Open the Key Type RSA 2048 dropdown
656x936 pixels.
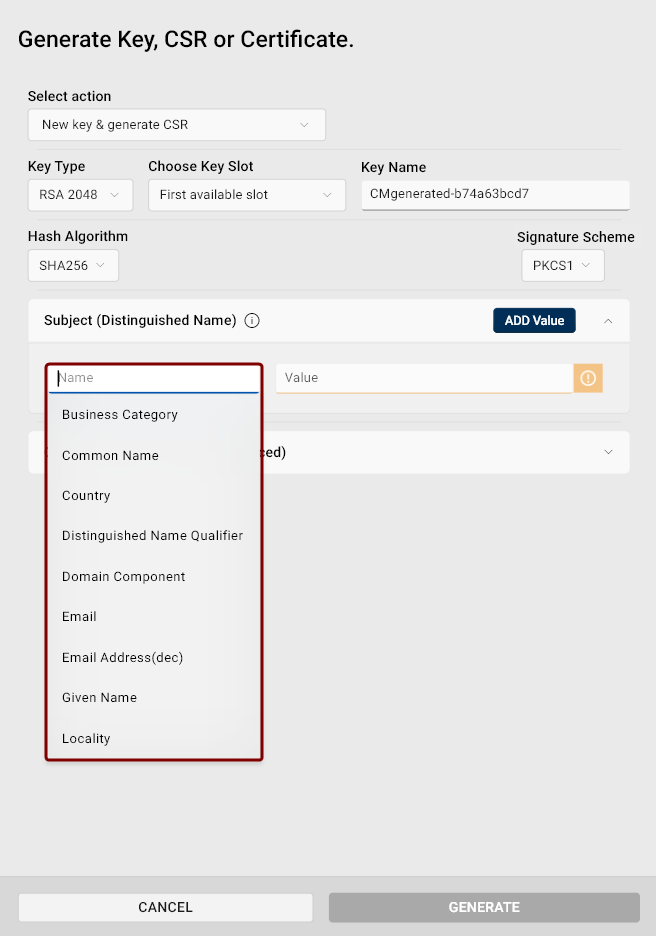point(80,195)
